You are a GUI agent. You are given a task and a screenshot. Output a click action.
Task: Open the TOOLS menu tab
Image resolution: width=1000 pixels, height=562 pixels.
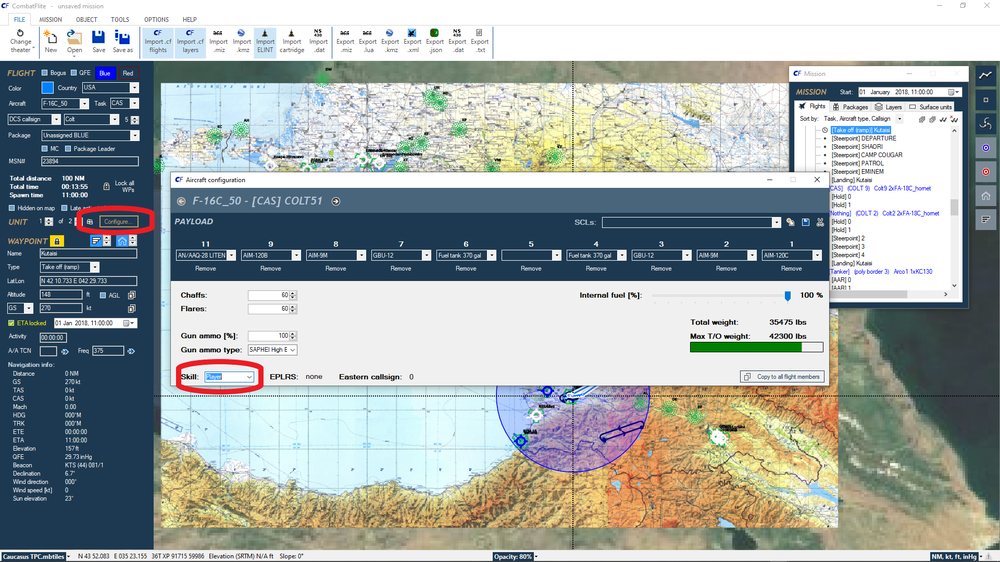coord(120,19)
